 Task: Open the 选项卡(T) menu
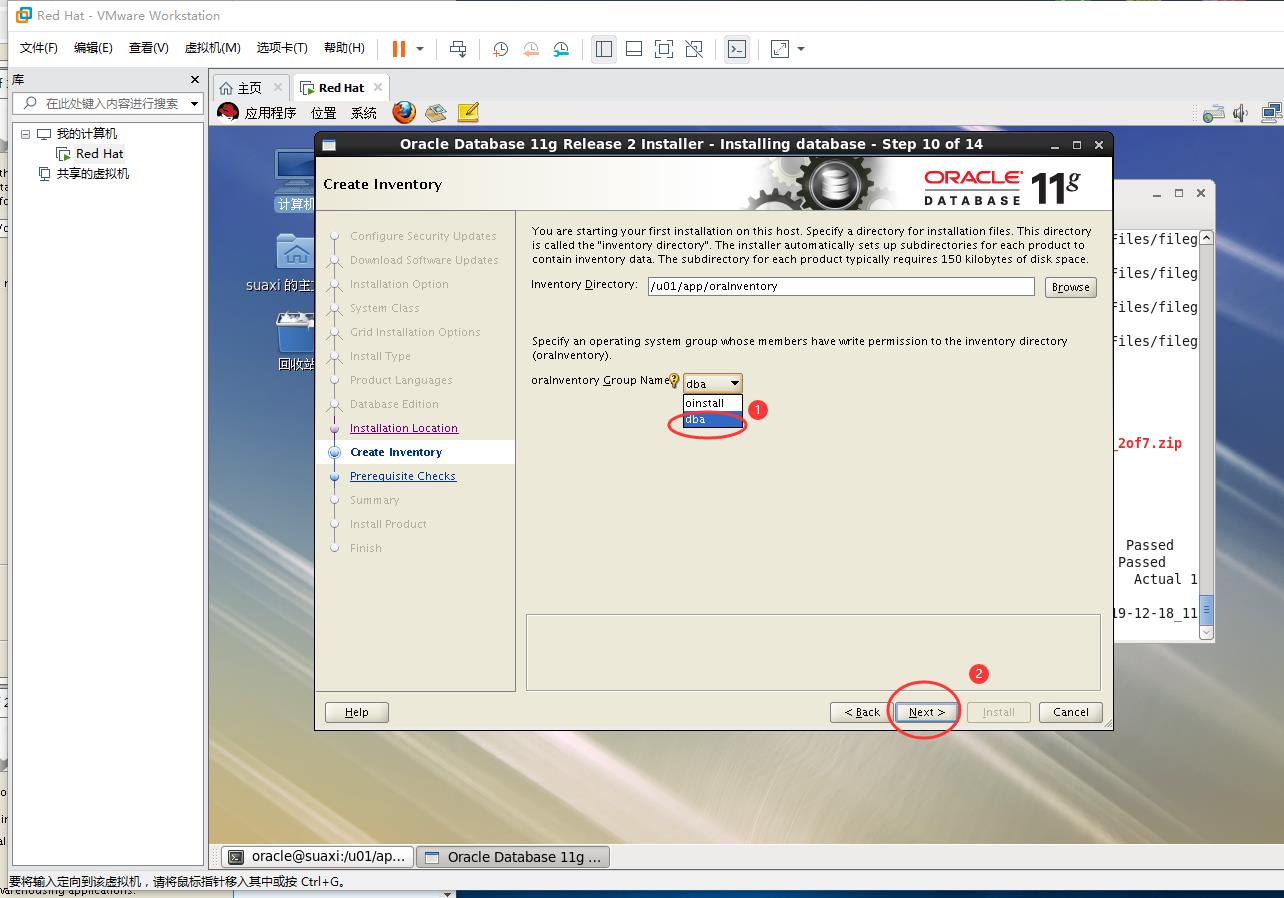coord(282,48)
